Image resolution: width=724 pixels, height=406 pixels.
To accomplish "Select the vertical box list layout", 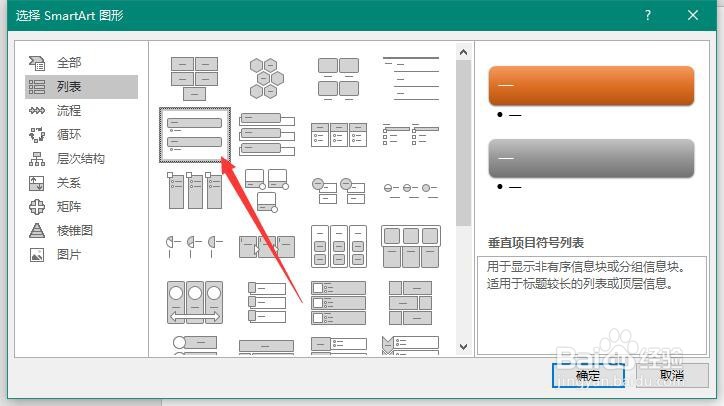I will (x=266, y=135).
